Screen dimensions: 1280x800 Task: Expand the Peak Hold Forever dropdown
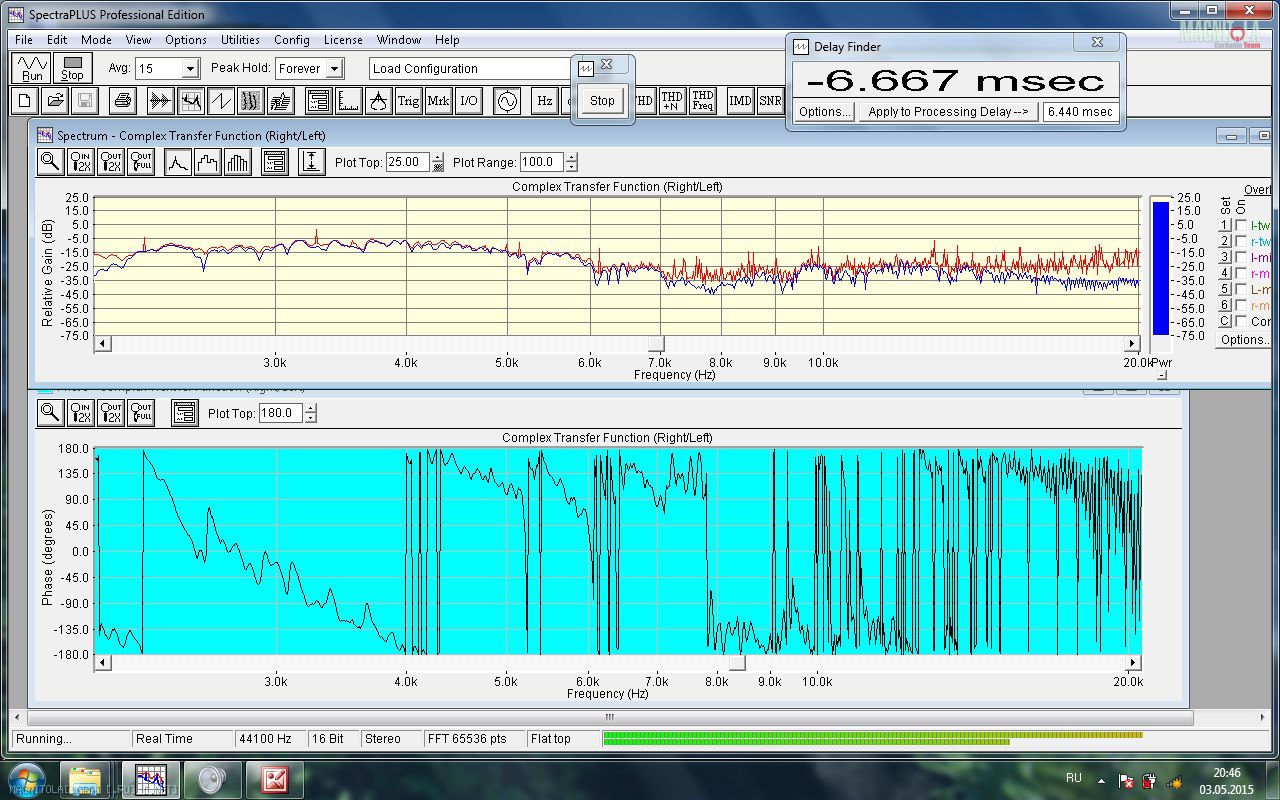(x=334, y=69)
